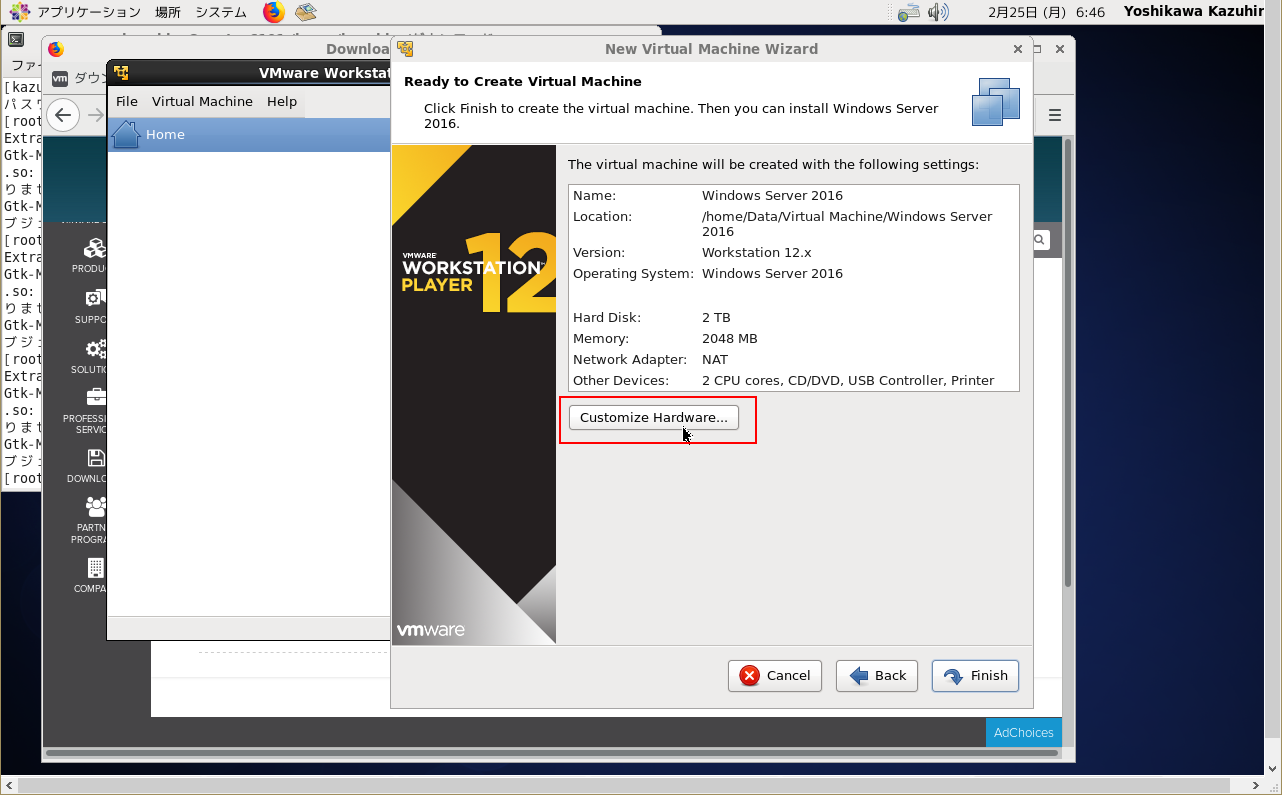This screenshot has height=795, width=1282.
Task: Open Firefox from the top panel launcher
Action: pos(273,12)
